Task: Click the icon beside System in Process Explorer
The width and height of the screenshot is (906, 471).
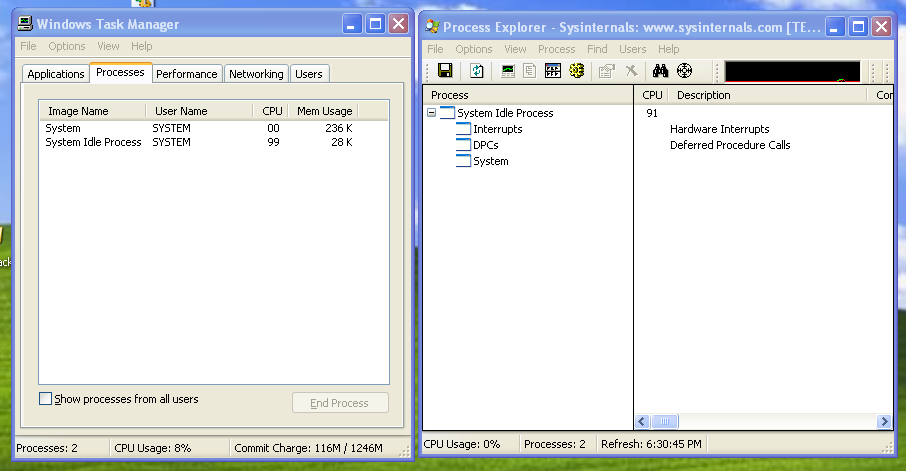Action: [463, 161]
